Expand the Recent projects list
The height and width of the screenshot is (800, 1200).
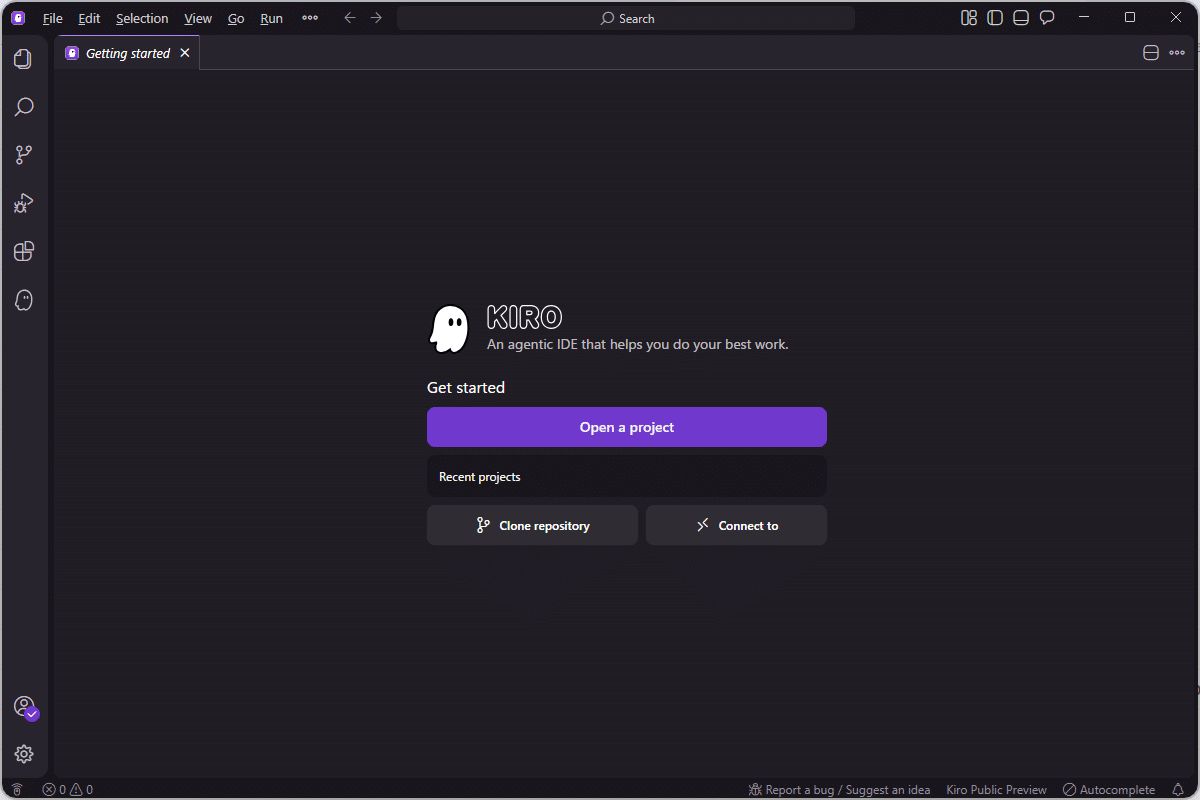pyautogui.click(x=627, y=476)
